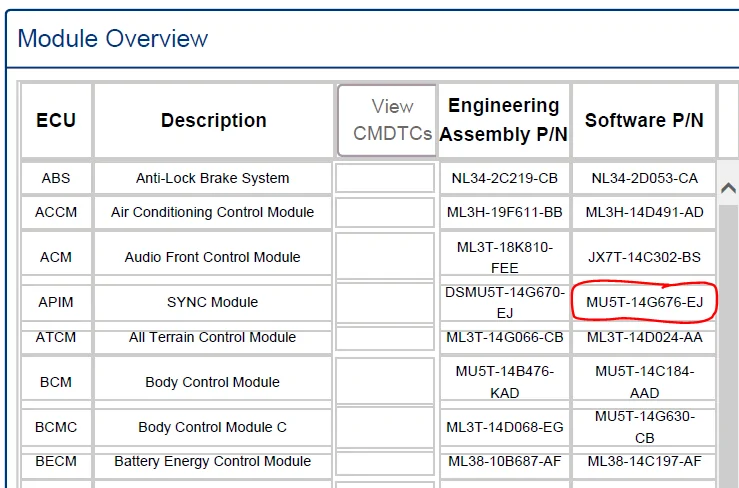This screenshot has height=488, width=739.
Task: Click the vertical scrollbar track in the table
Action: tap(728, 330)
